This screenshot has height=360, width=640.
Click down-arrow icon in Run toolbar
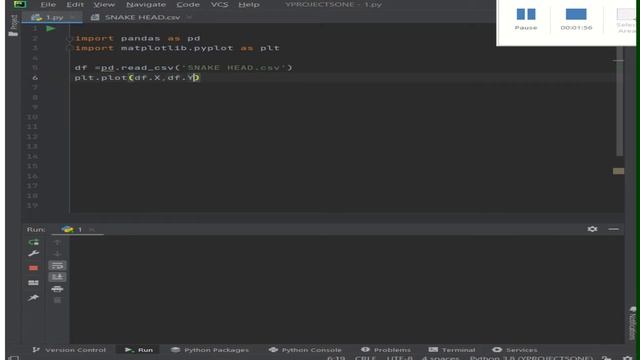[57, 254]
